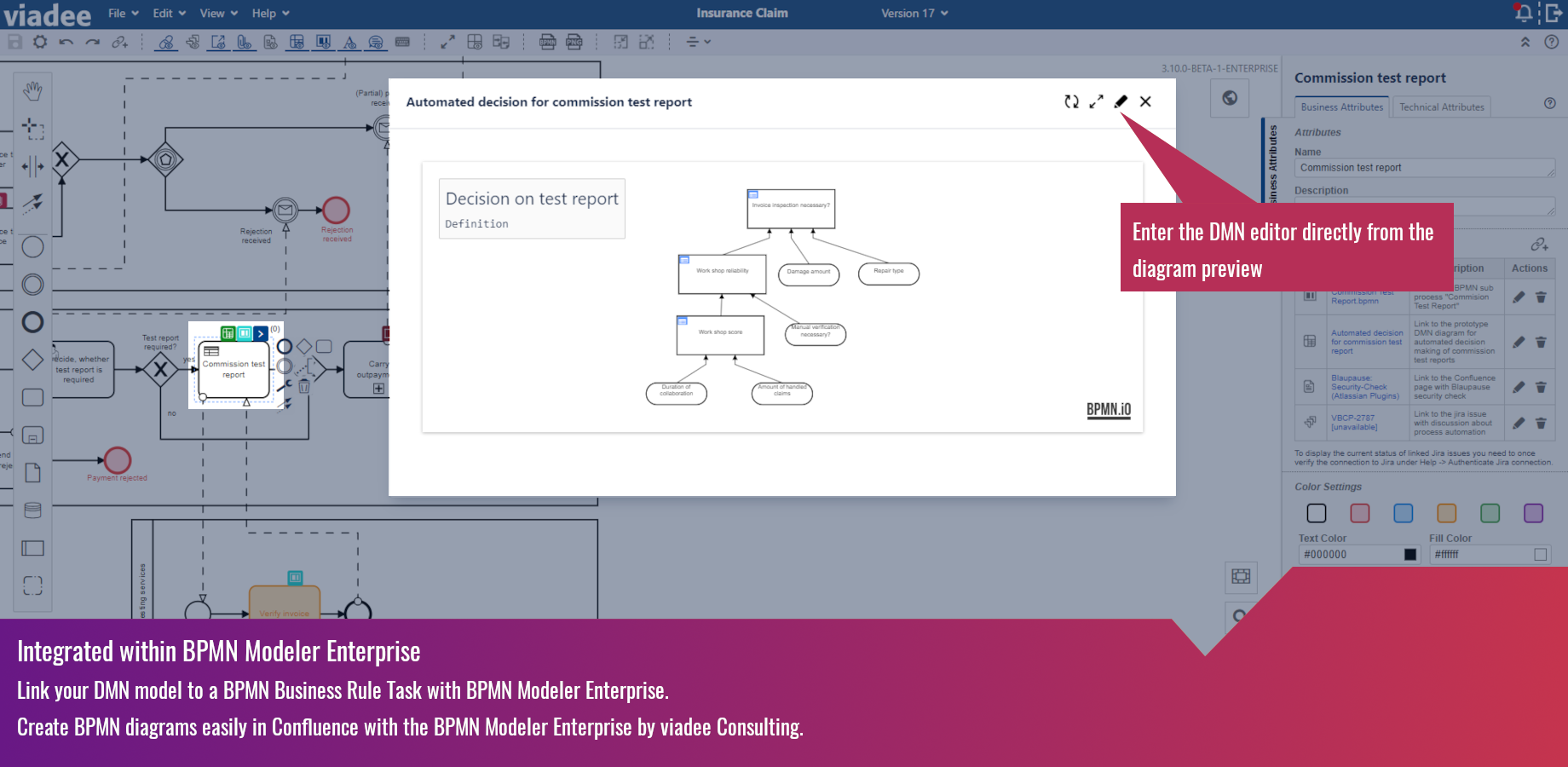Open Automated decision for commission test report link
The height and width of the screenshot is (767, 1568).
point(1367,342)
